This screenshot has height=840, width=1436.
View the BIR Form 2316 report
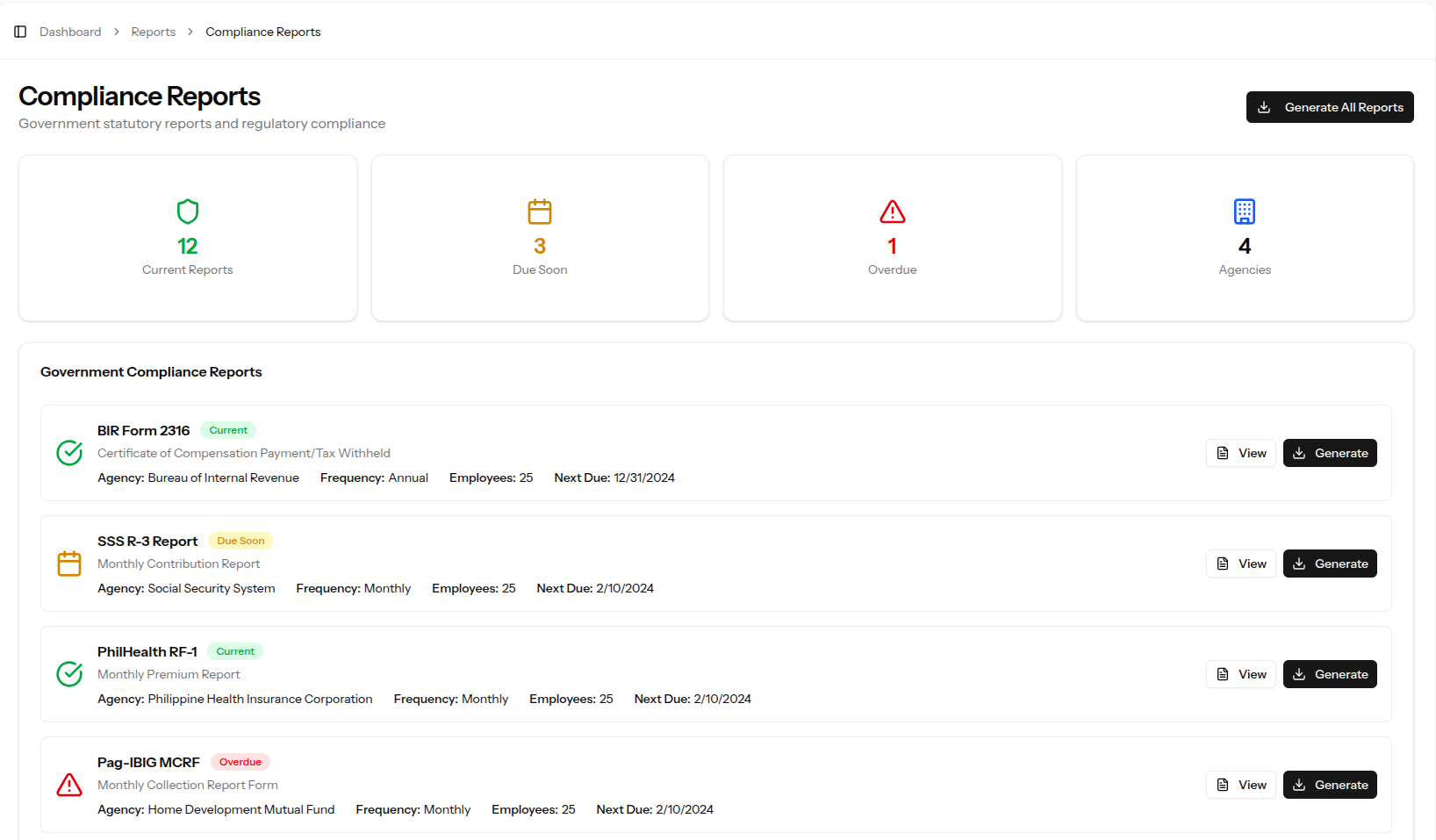(x=1241, y=453)
